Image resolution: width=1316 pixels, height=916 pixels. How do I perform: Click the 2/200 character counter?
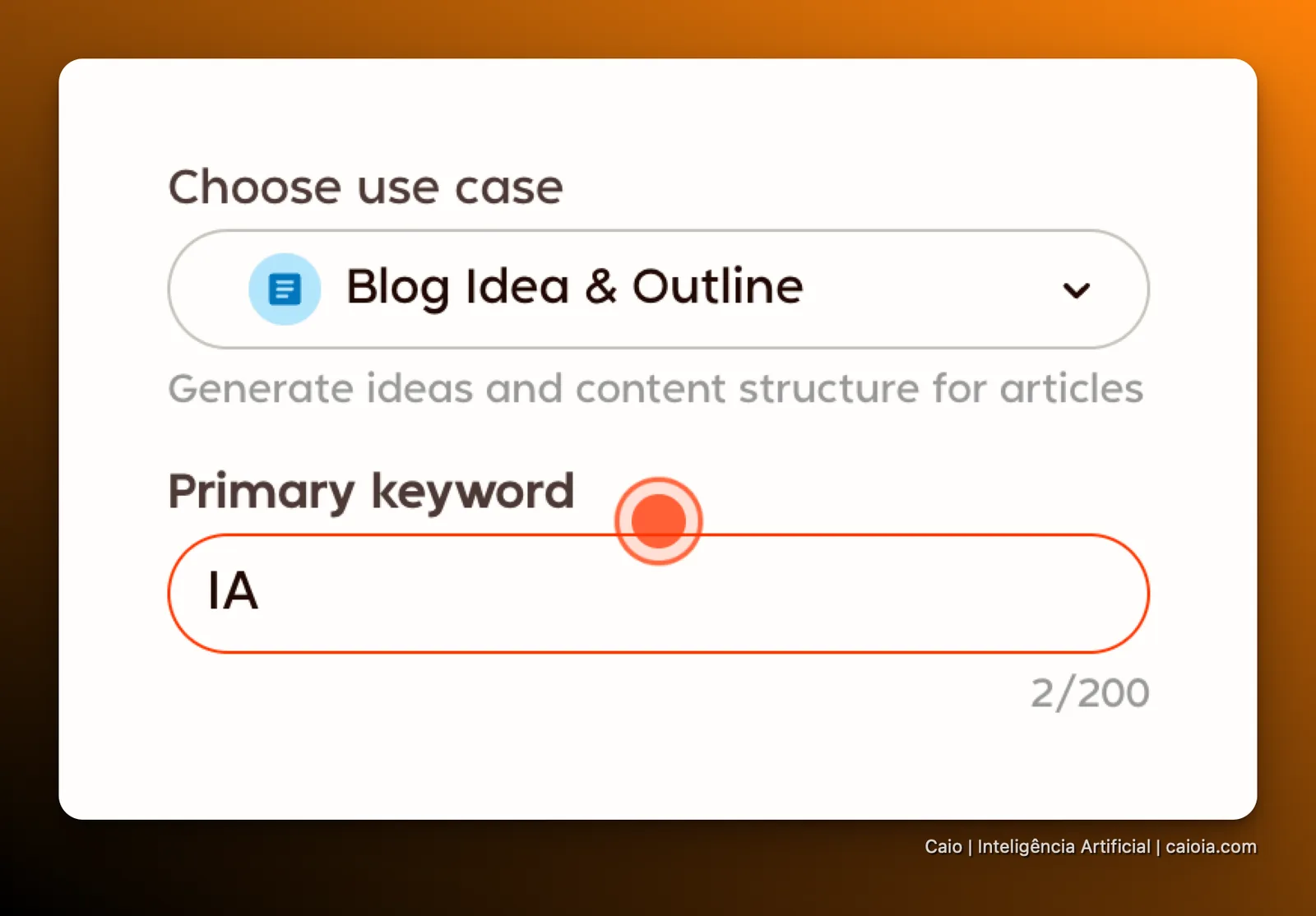point(1090,693)
